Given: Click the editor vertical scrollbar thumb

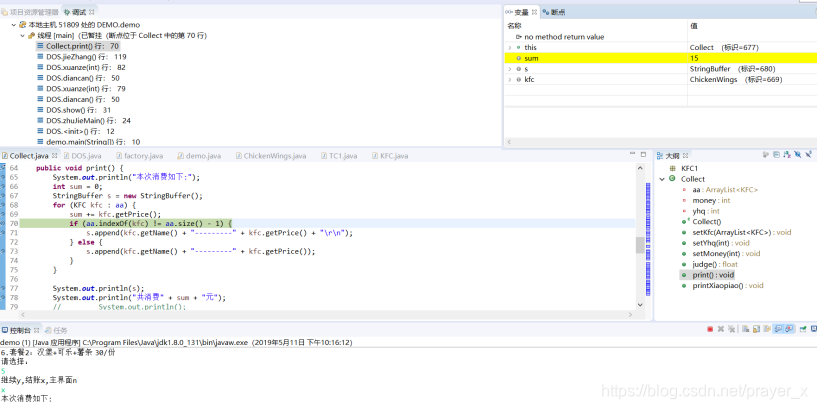Looking at the screenshot, I should [x=640, y=245].
